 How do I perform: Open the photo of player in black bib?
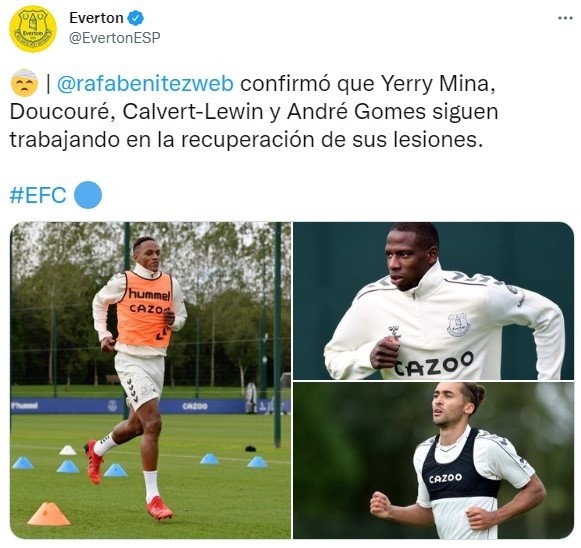tap(434, 461)
